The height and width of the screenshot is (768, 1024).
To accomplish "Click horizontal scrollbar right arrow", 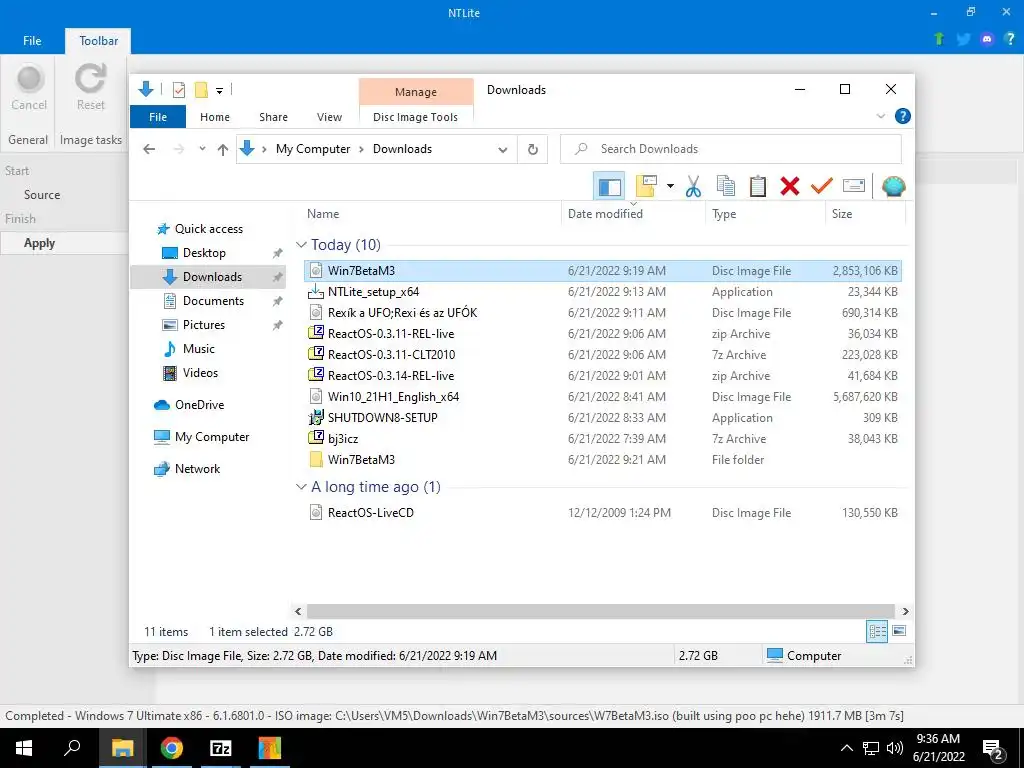I will pyautogui.click(x=905, y=611).
